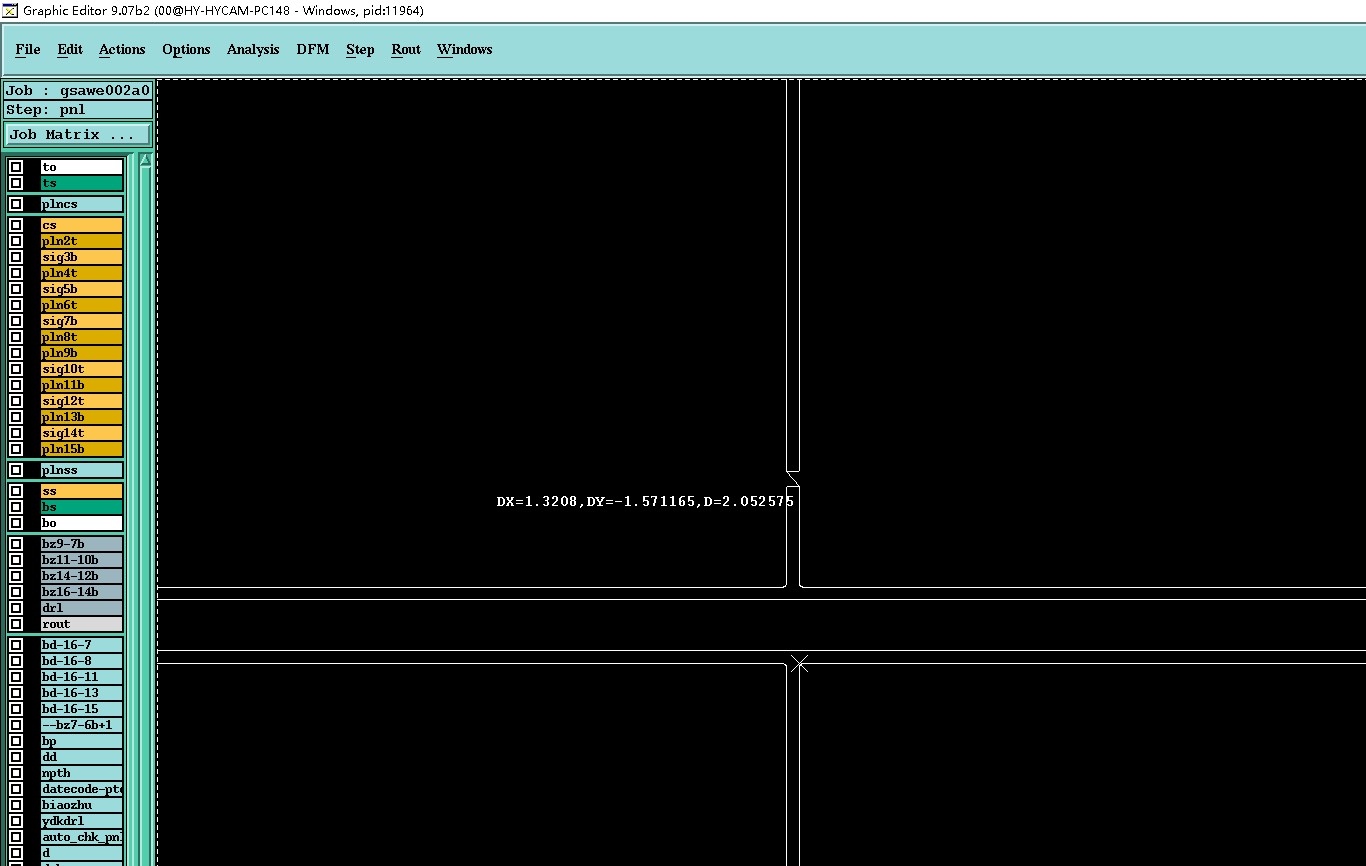Open the Analysis menu
The height and width of the screenshot is (866, 1366).
(x=253, y=49)
